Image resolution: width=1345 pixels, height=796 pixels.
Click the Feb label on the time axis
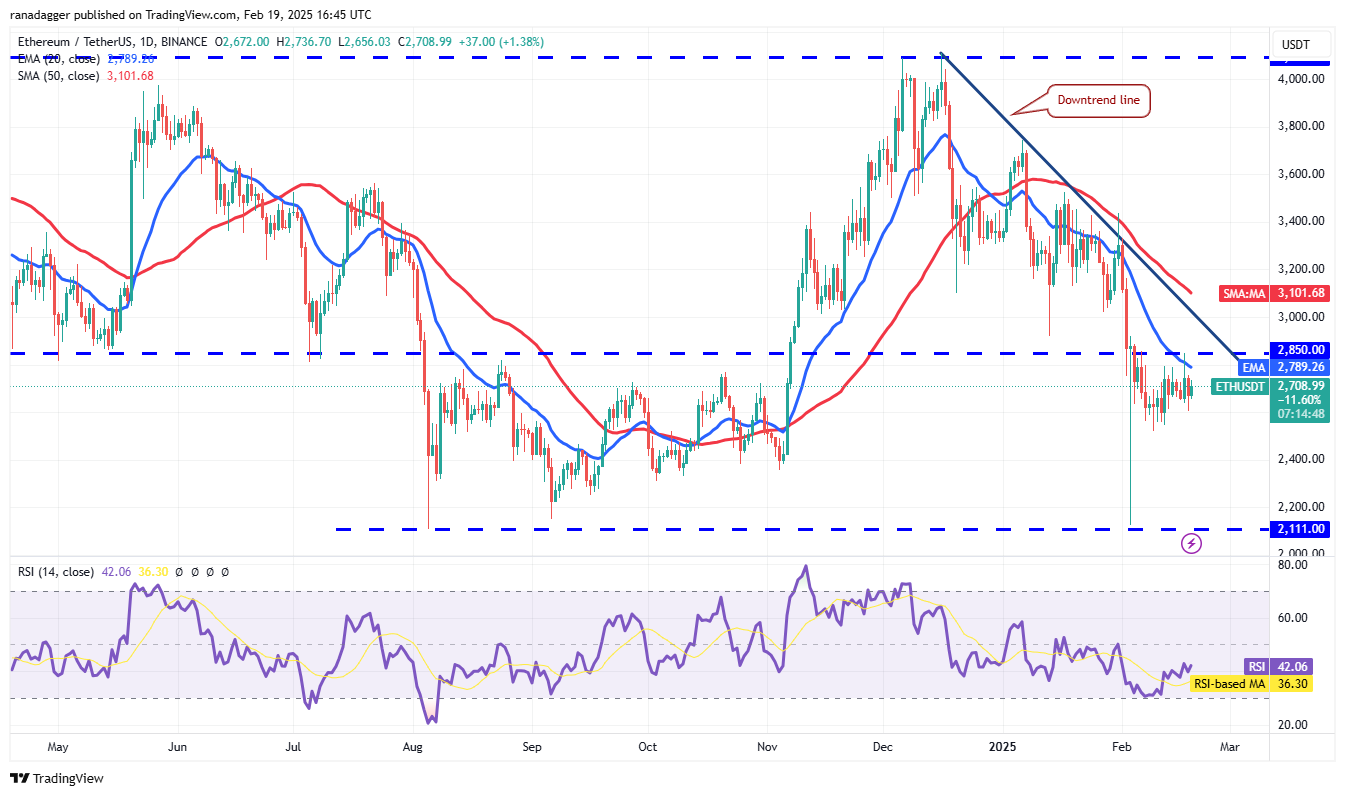click(1120, 747)
